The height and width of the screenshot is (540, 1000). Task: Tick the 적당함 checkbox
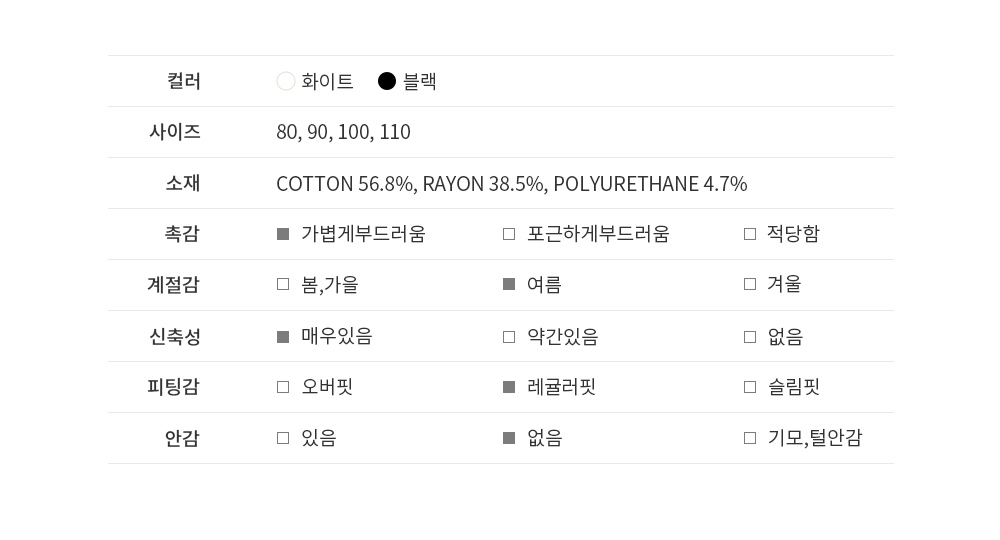pos(750,234)
